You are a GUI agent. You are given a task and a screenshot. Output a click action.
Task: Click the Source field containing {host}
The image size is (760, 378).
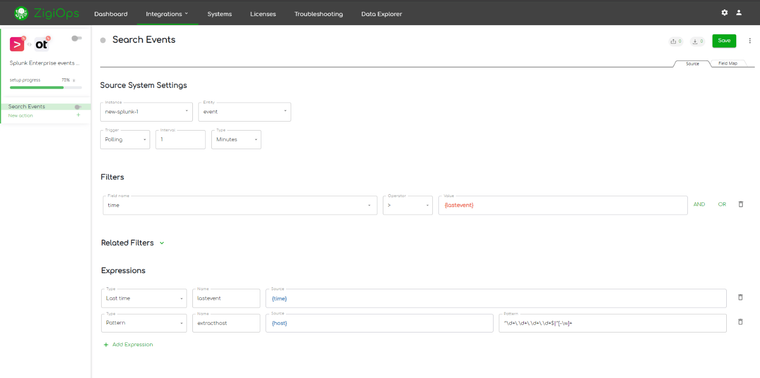click(x=379, y=323)
